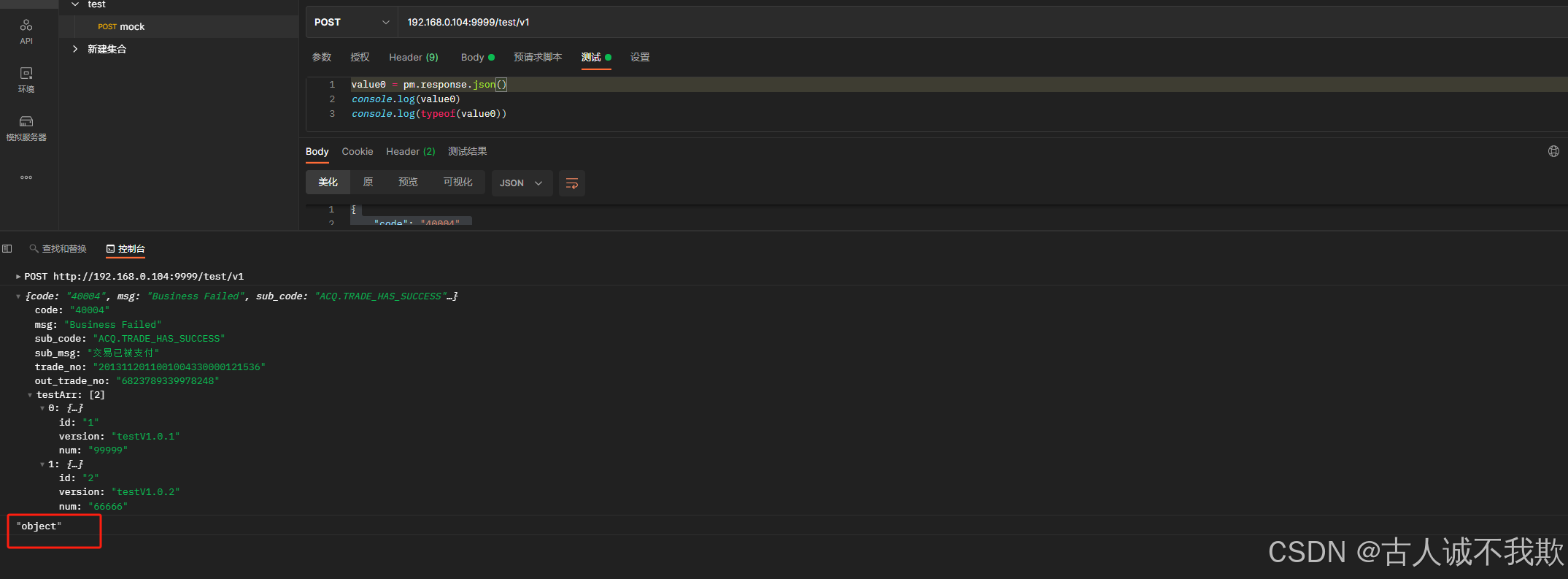Click the out_trade_no value in console
Viewport: 1568px width, 579px height.
click(168, 381)
